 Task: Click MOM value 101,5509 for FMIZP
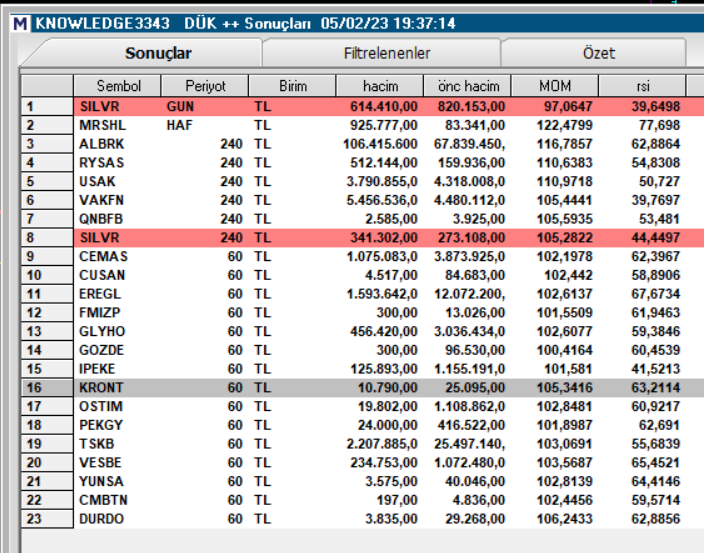click(x=564, y=312)
